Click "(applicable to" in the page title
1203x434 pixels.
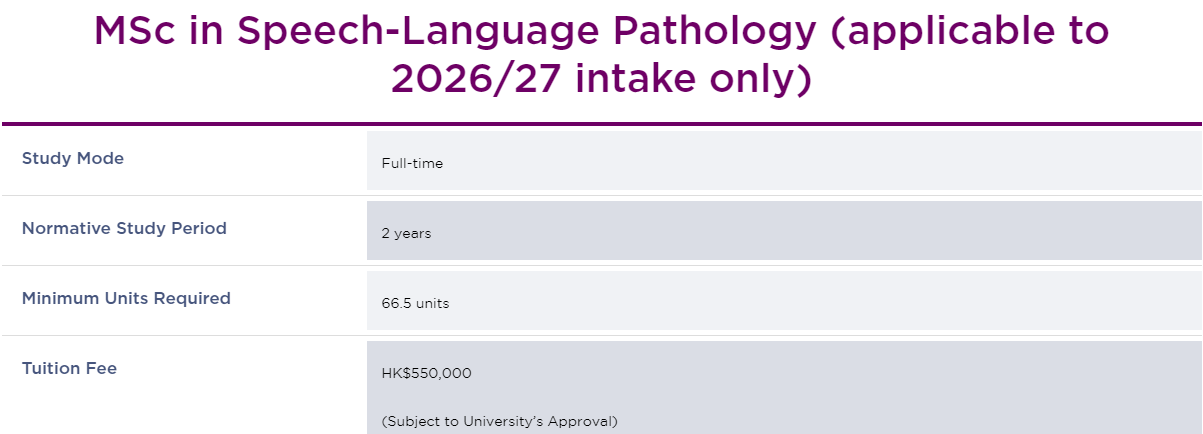pos(970,35)
